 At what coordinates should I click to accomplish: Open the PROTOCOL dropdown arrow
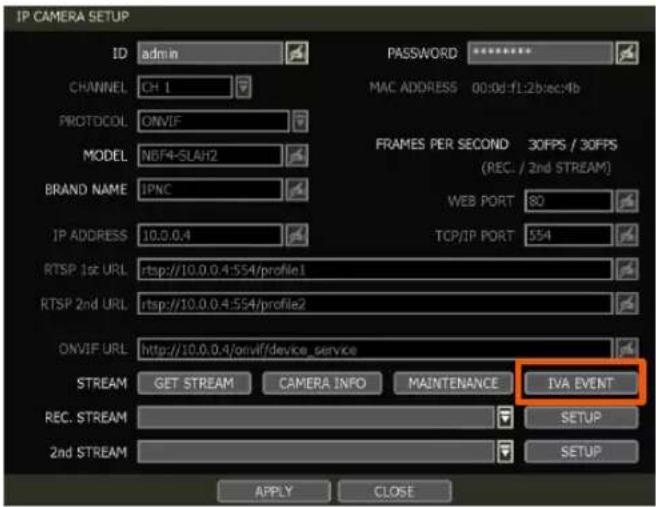(x=300, y=121)
